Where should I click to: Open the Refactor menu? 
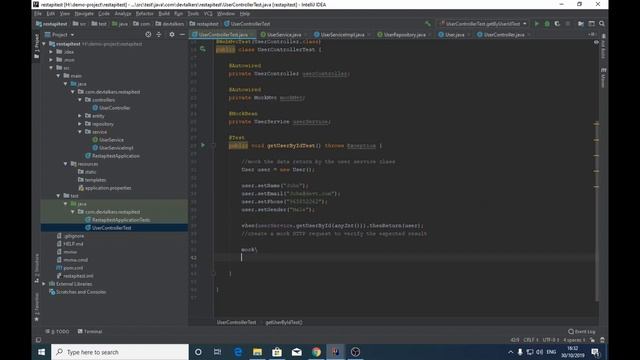[x=144, y=13]
